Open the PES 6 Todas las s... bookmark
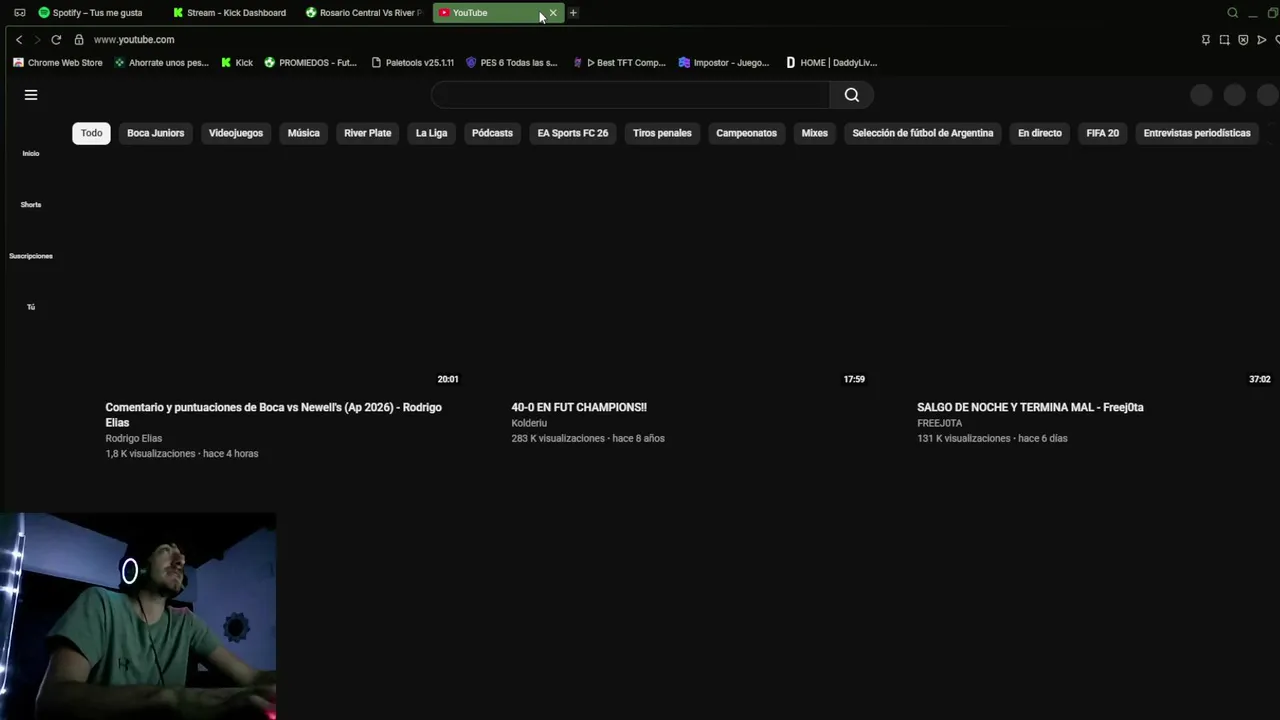The image size is (1280, 720). coord(511,63)
